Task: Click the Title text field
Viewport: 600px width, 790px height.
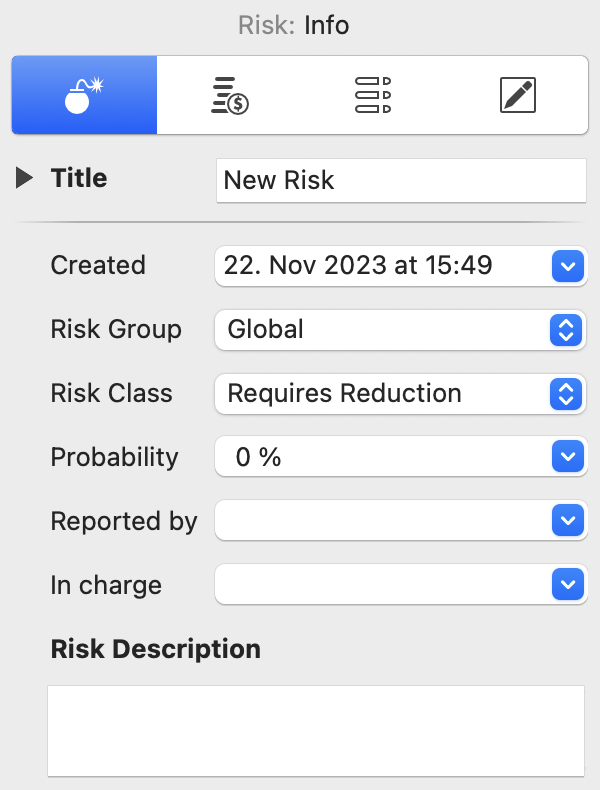Action: pyautogui.click(x=400, y=180)
